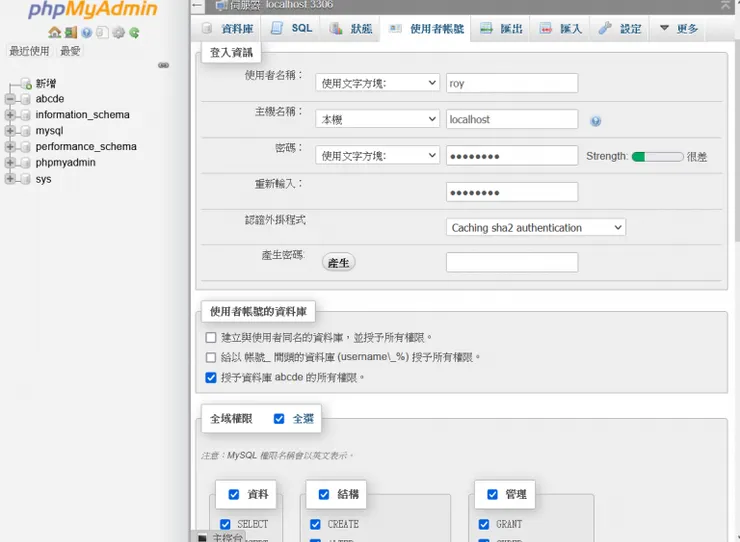740x542 pixels.
Task: Expand the mysql database tree node
Action: [10, 131]
